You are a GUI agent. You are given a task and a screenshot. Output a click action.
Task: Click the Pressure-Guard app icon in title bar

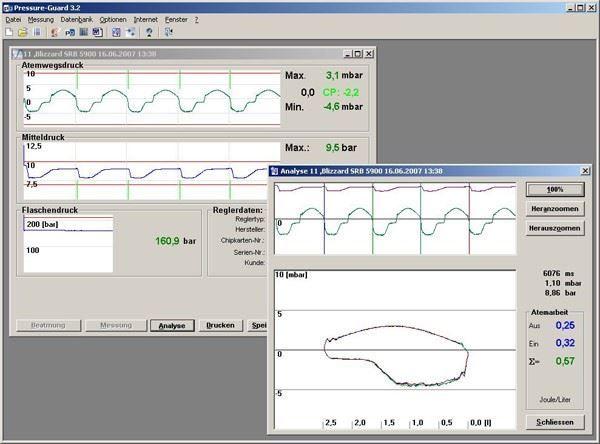7,6
